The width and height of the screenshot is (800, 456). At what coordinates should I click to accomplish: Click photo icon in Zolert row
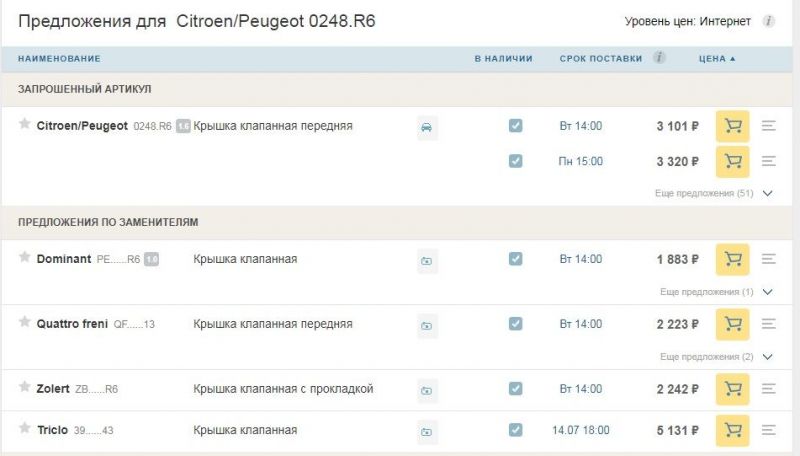[427, 390]
